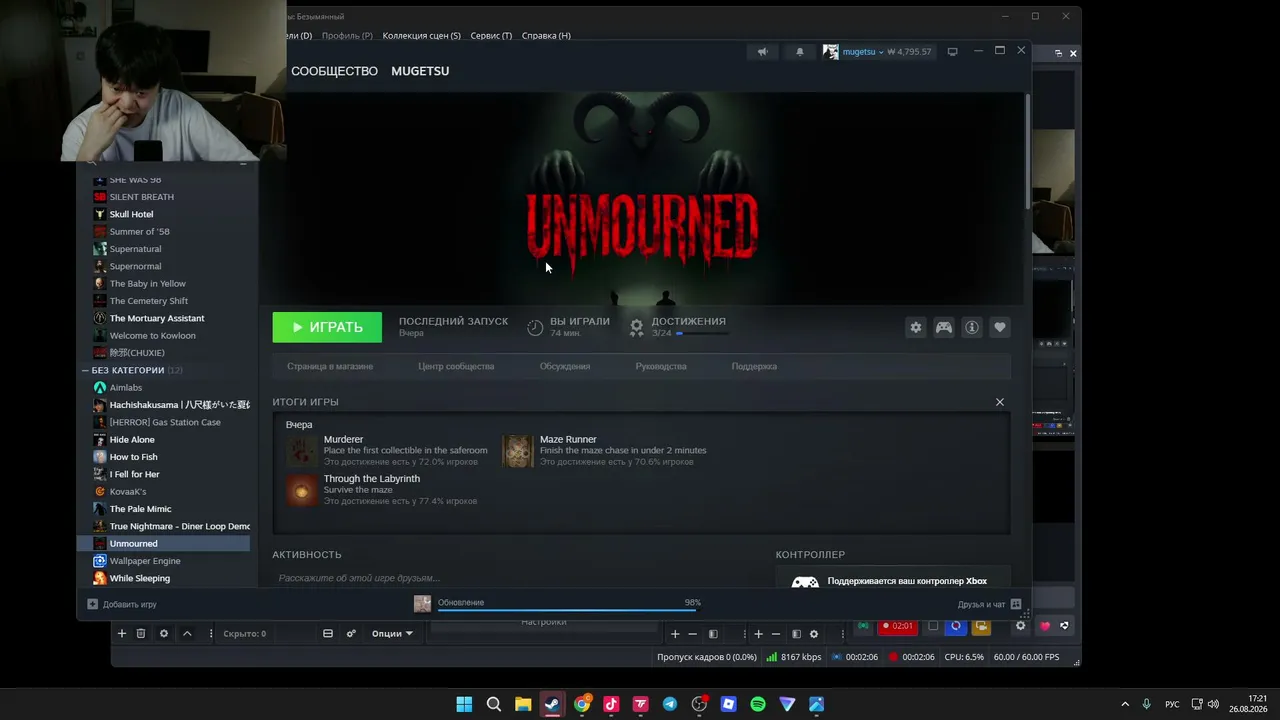Open File Explorer from taskbar
The image size is (1280, 720).
pos(523,704)
